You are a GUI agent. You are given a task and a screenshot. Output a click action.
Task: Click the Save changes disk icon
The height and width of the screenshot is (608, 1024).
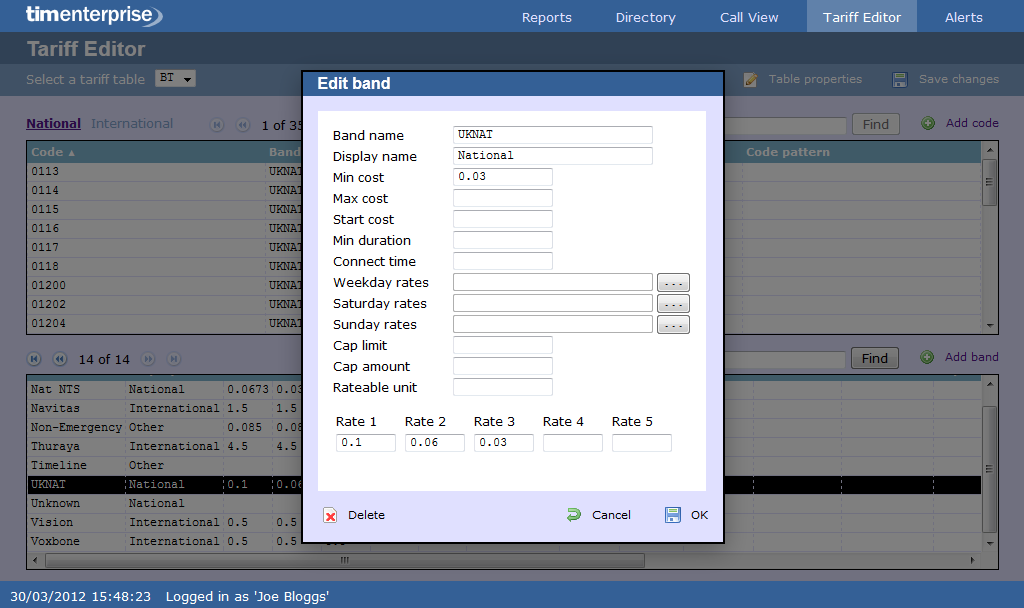point(900,80)
